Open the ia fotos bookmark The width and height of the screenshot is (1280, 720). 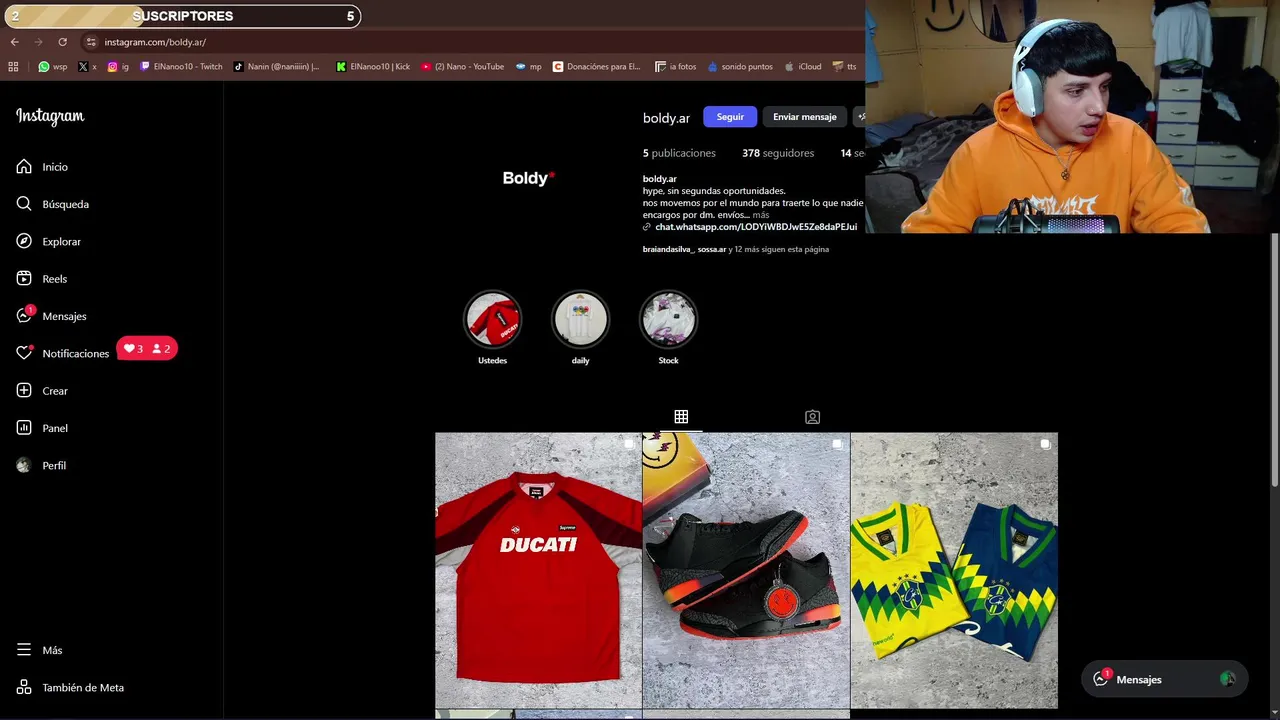tap(675, 67)
